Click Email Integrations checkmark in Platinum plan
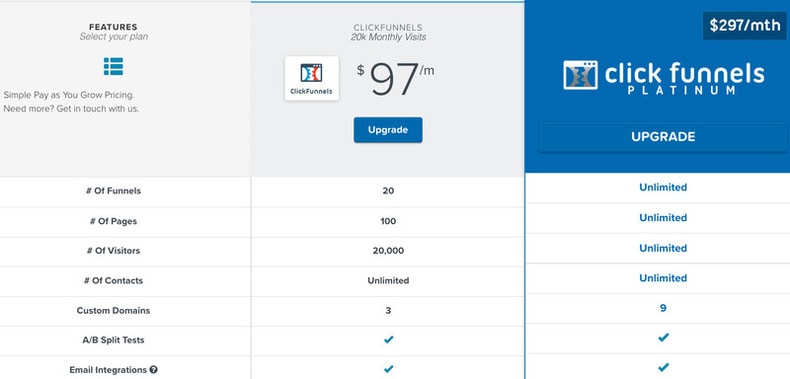Screen dimensions: 790x379 click(x=664, y=367)
